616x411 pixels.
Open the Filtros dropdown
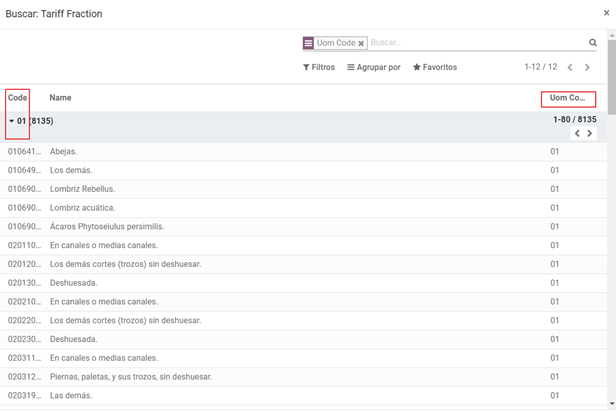[319, 68]
